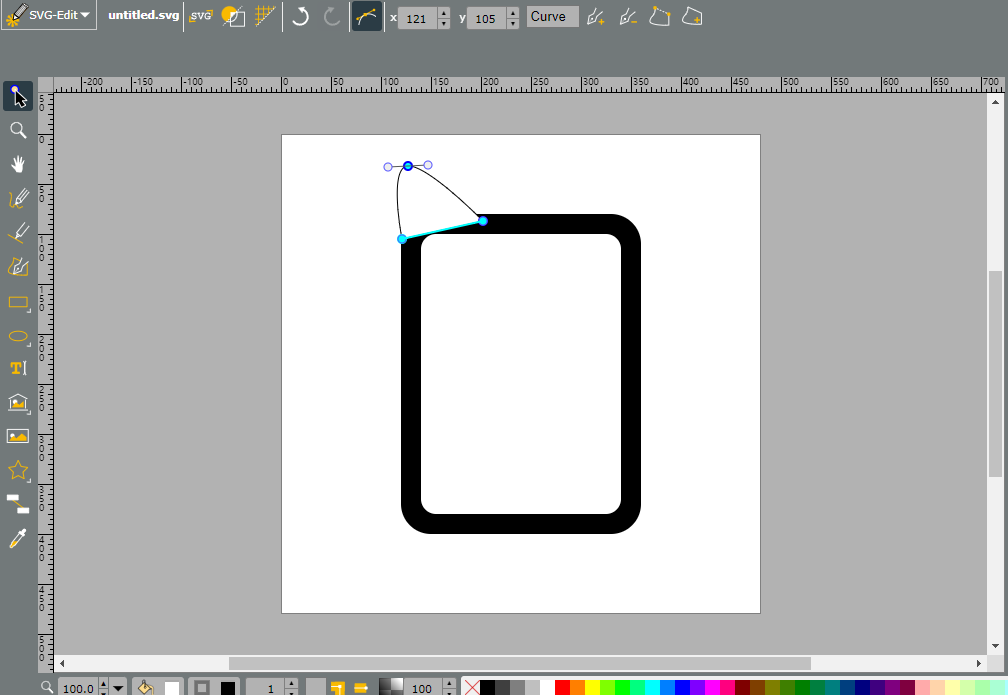Viewport: 1008px width, 695px height.
Task: Choose the Pan hand tool
Action: (x=18, y=165)
